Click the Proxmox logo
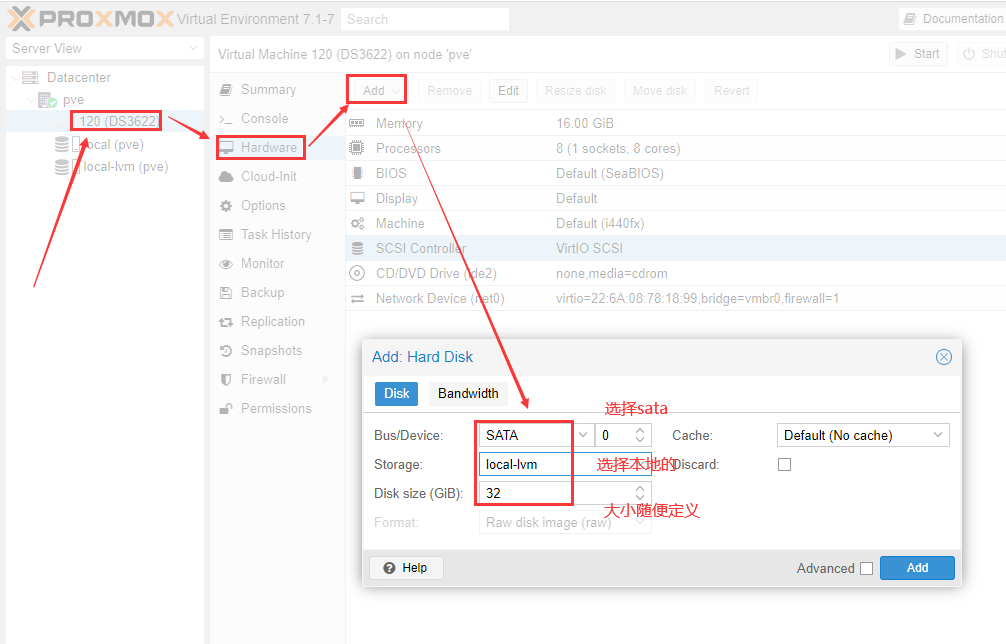1006x644 pixels. click(x=90, y=19)
